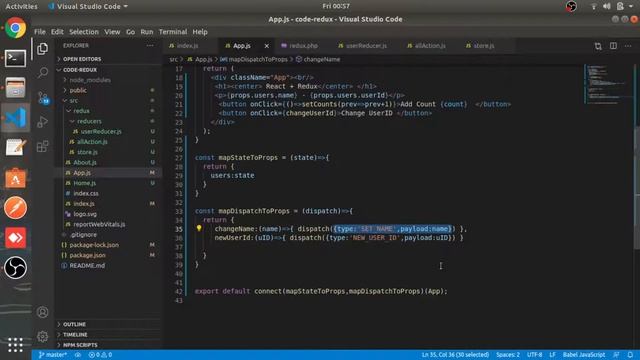This screenshot has width=640, height=360.
Task: Open Explorer panel more actions ellipsis
Action: pos(150,46)
